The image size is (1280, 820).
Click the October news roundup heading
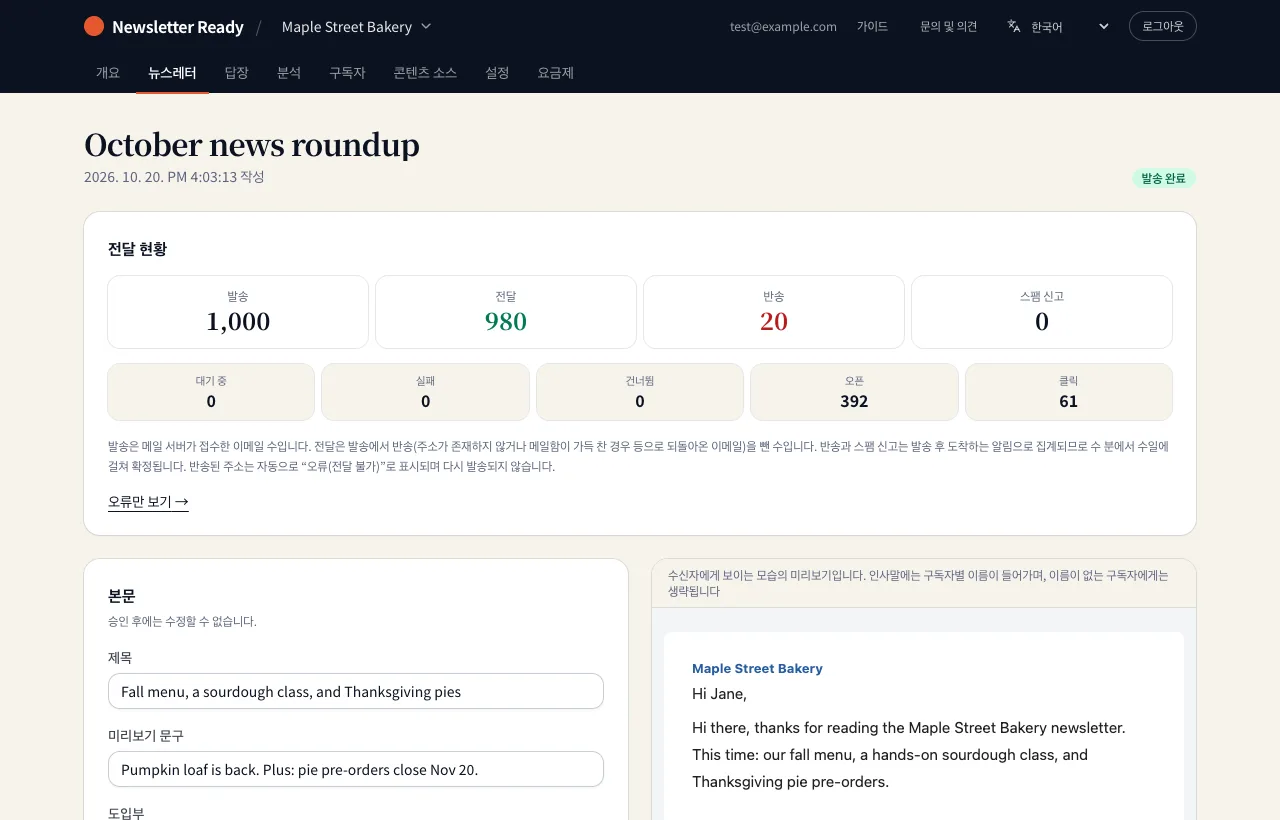point(252,145)
